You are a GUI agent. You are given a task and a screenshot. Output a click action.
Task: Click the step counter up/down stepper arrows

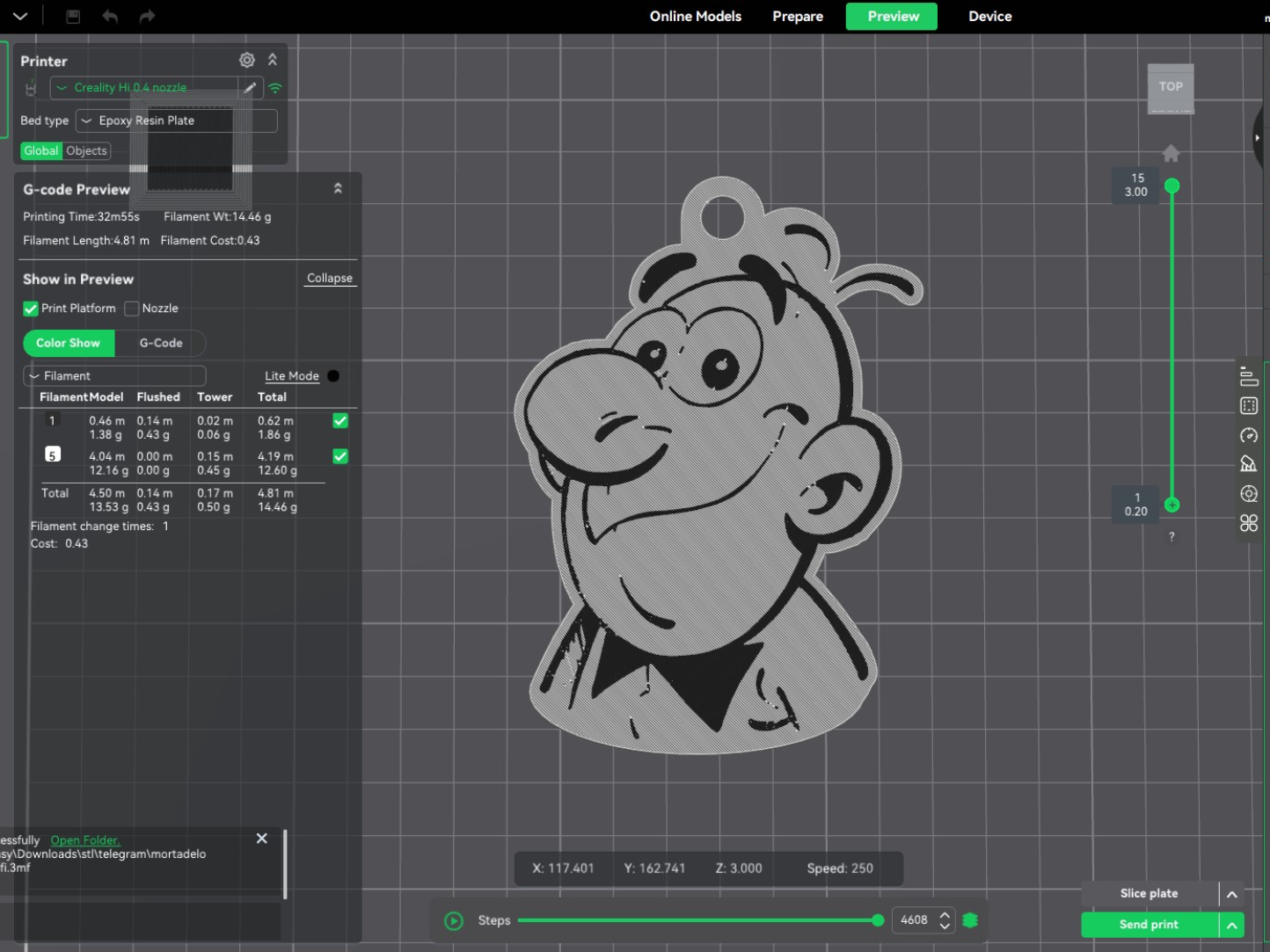point(945,920)
